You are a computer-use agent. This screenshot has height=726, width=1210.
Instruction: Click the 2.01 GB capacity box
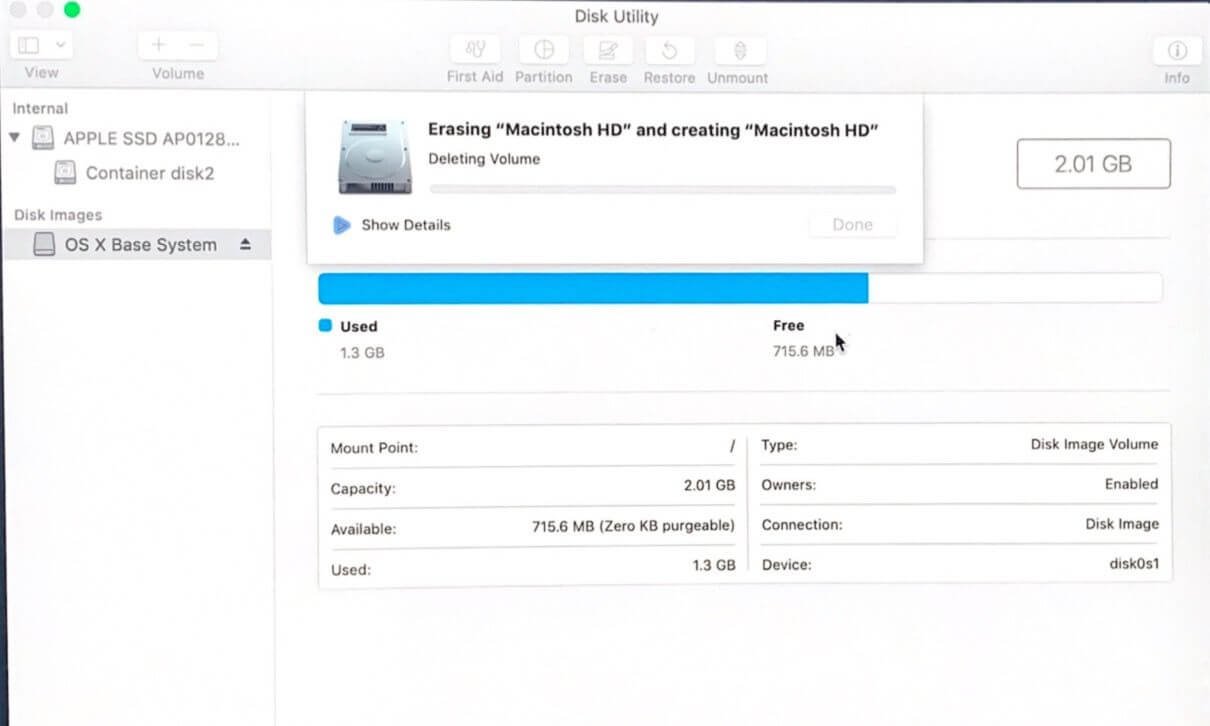click(1093, 164)
